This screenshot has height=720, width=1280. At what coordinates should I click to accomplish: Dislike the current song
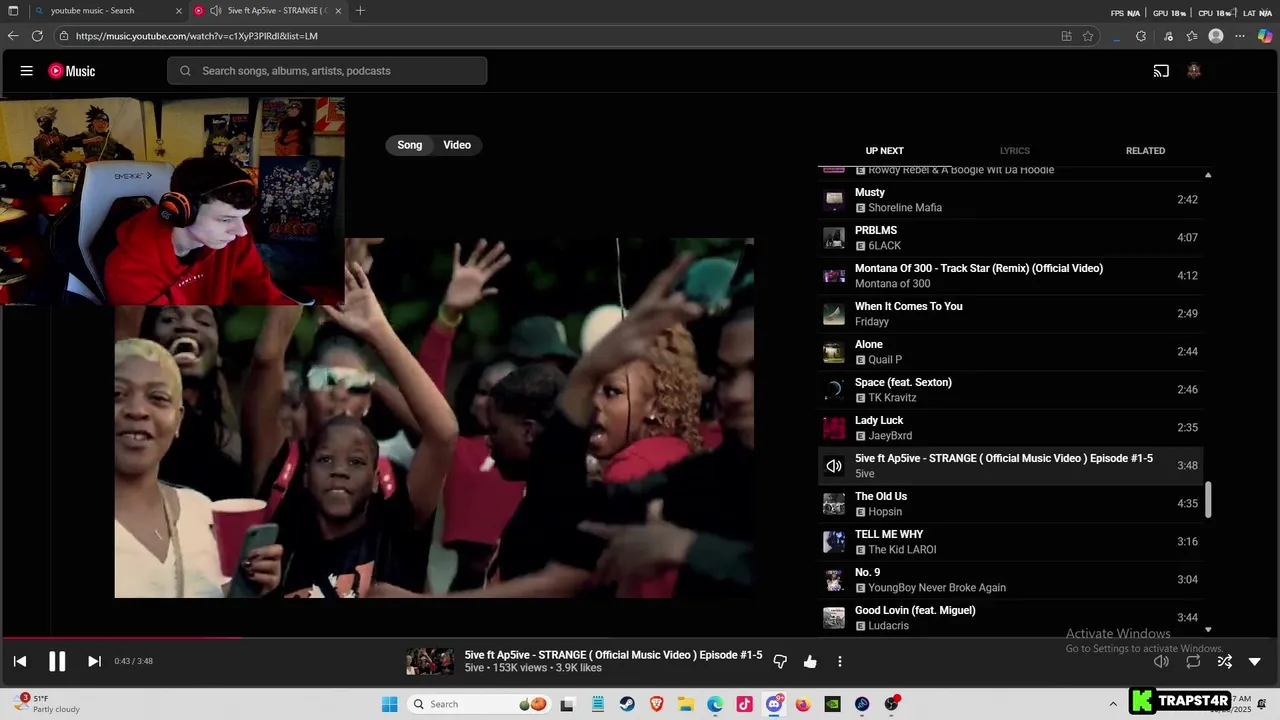(x=780, y=661)
